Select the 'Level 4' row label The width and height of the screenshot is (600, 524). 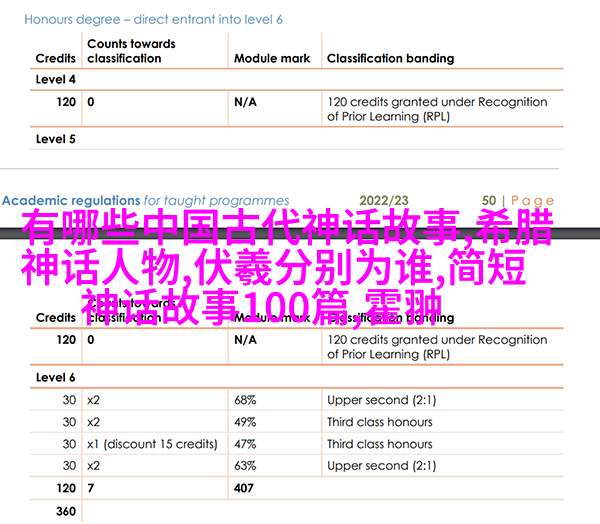tap(55, 80)
